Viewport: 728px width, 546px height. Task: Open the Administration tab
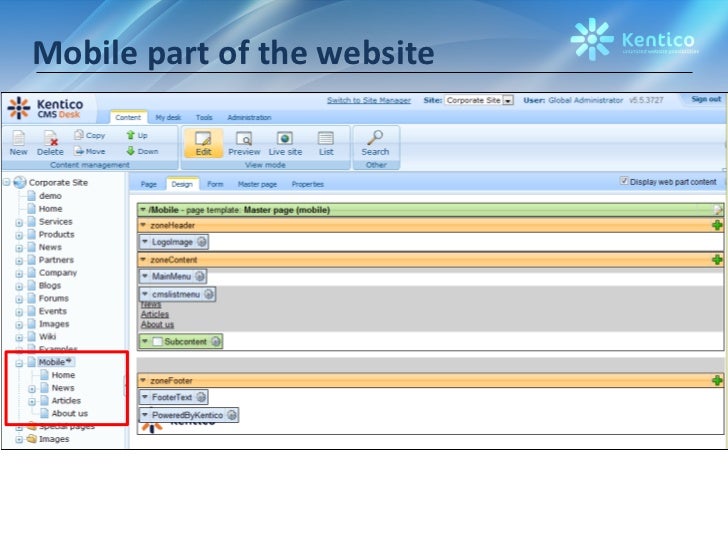249,117
